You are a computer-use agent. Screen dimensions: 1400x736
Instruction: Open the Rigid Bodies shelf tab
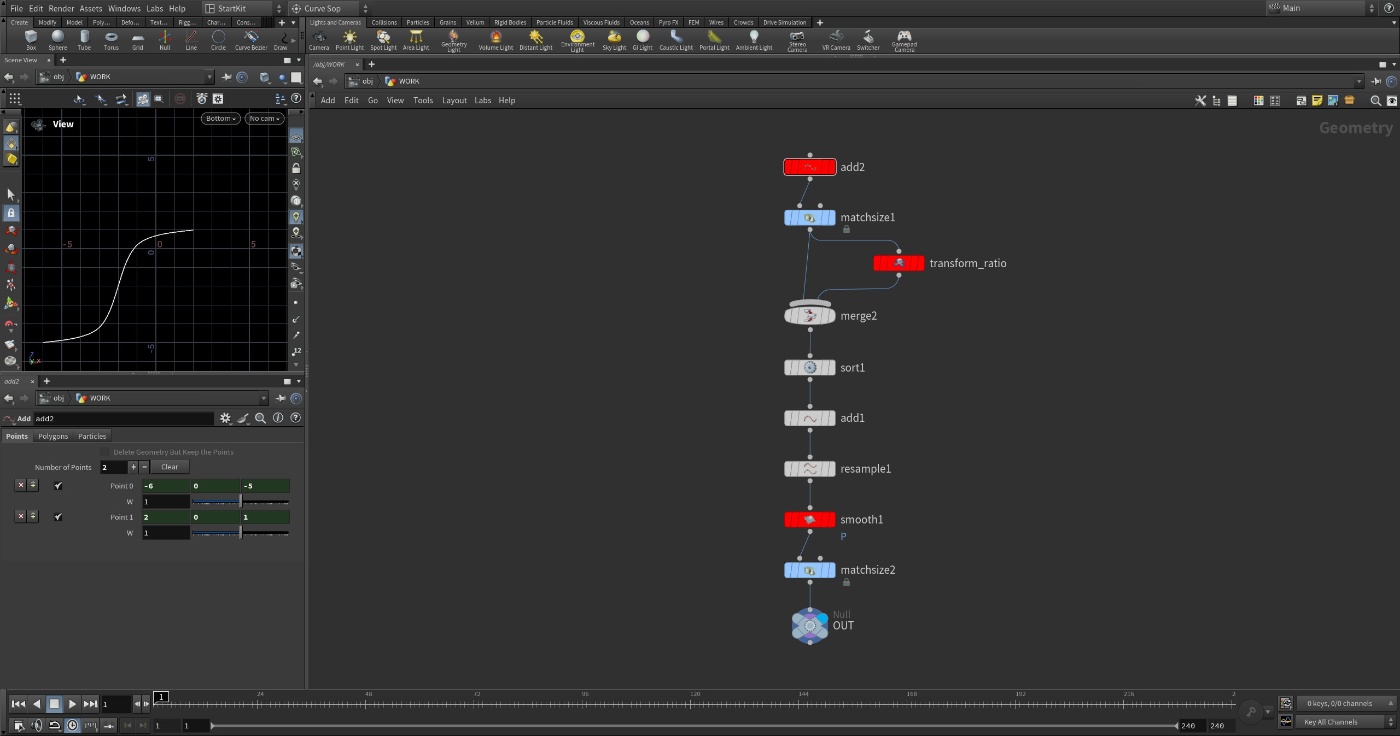tap(510, 22)
